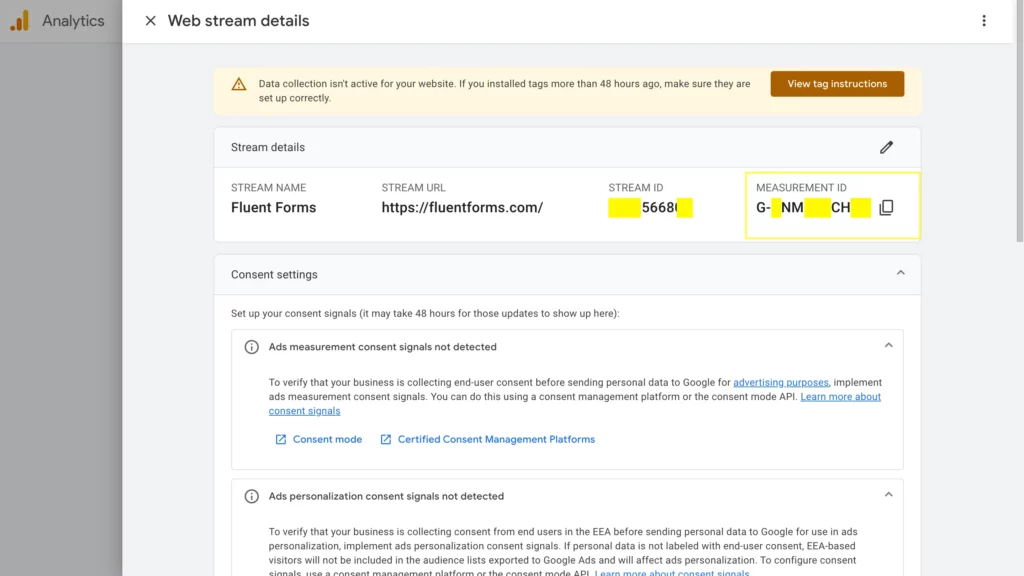Click info icon beside Ads measurement consent
Screen dimensions: 1024x576
click(x=251, y=347)
